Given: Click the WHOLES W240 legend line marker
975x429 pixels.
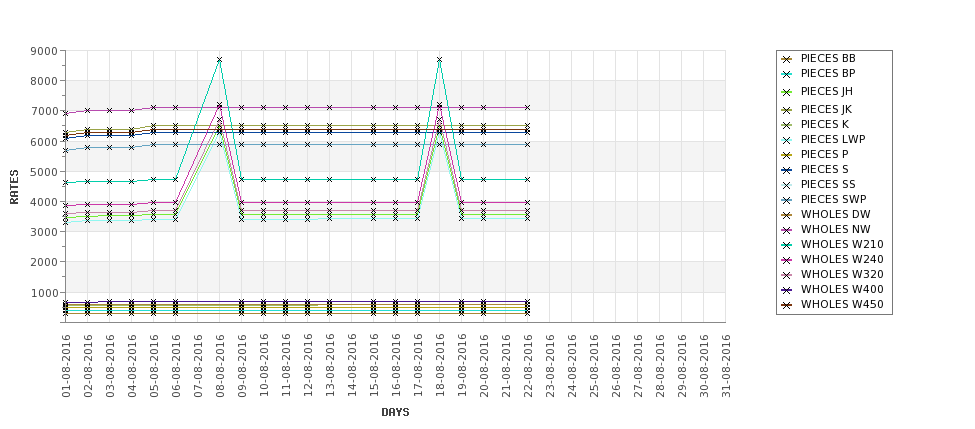Looking at the screenshot, I should click(787, 260).
